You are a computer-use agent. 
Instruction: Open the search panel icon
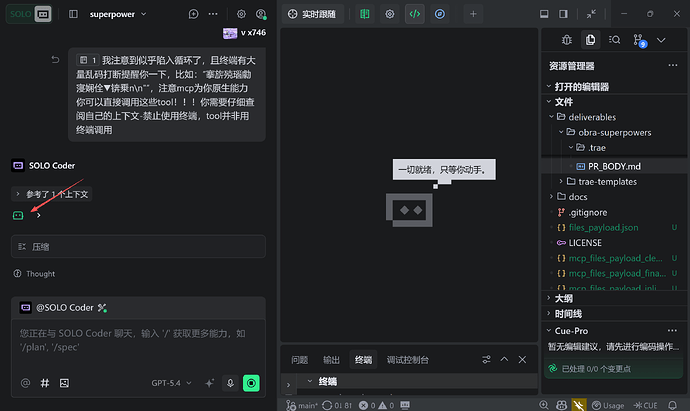click(x=614, y=40)
